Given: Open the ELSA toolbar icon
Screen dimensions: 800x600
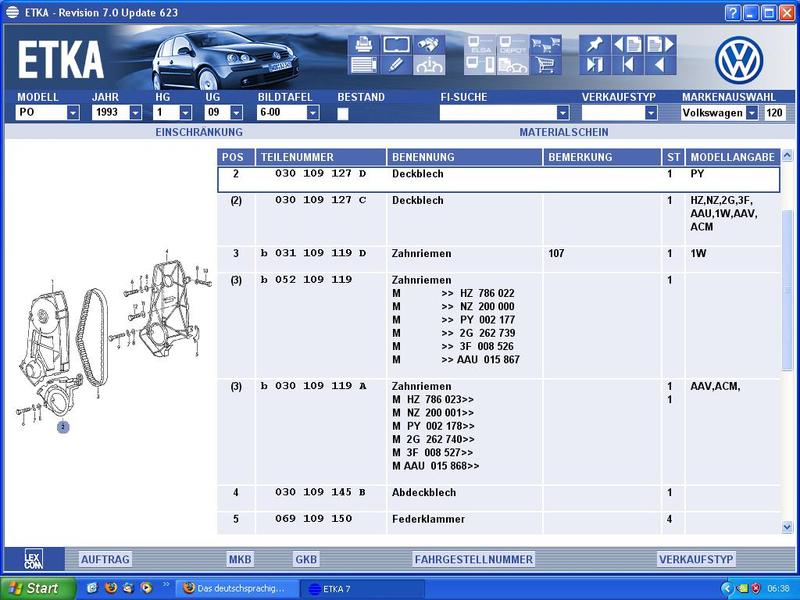Looking at the screenshot, I should [480, 44].
